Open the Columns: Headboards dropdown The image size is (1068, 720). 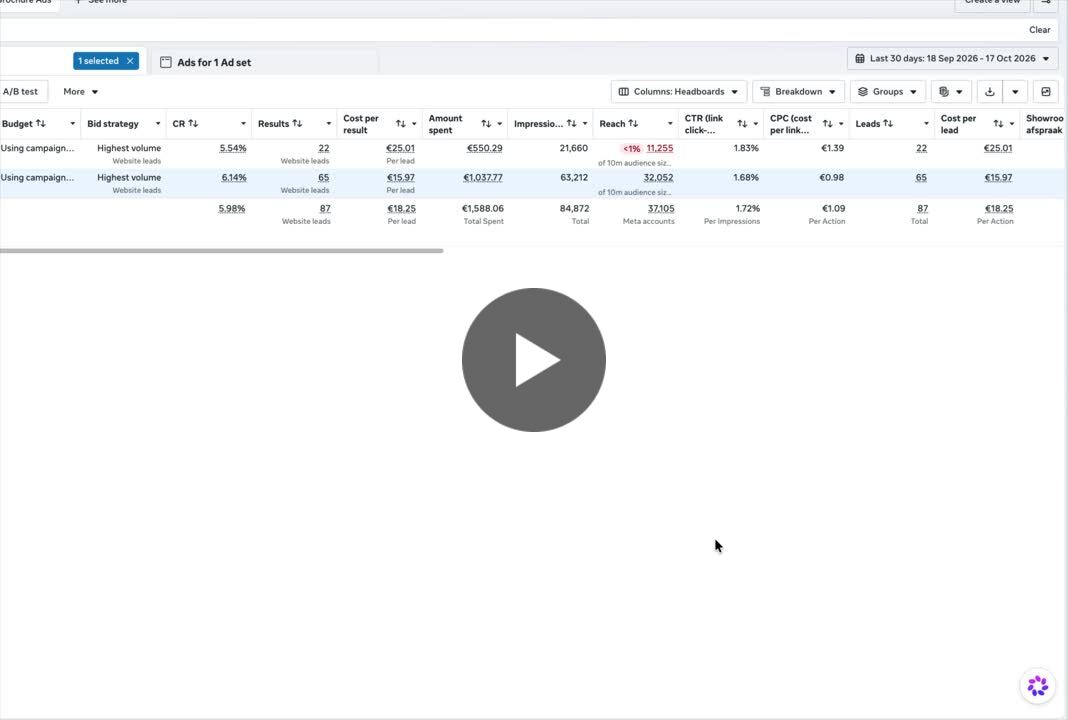coord(678,91)
